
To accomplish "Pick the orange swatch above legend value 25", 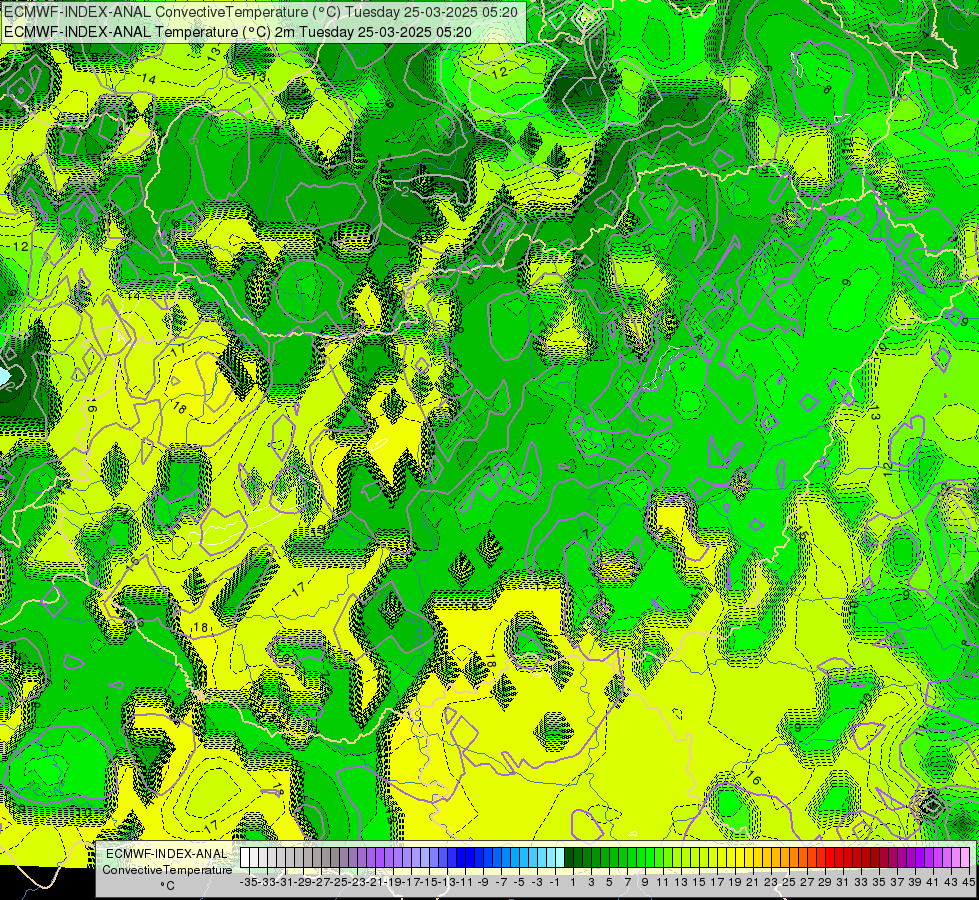I will (x=785, y=857).
